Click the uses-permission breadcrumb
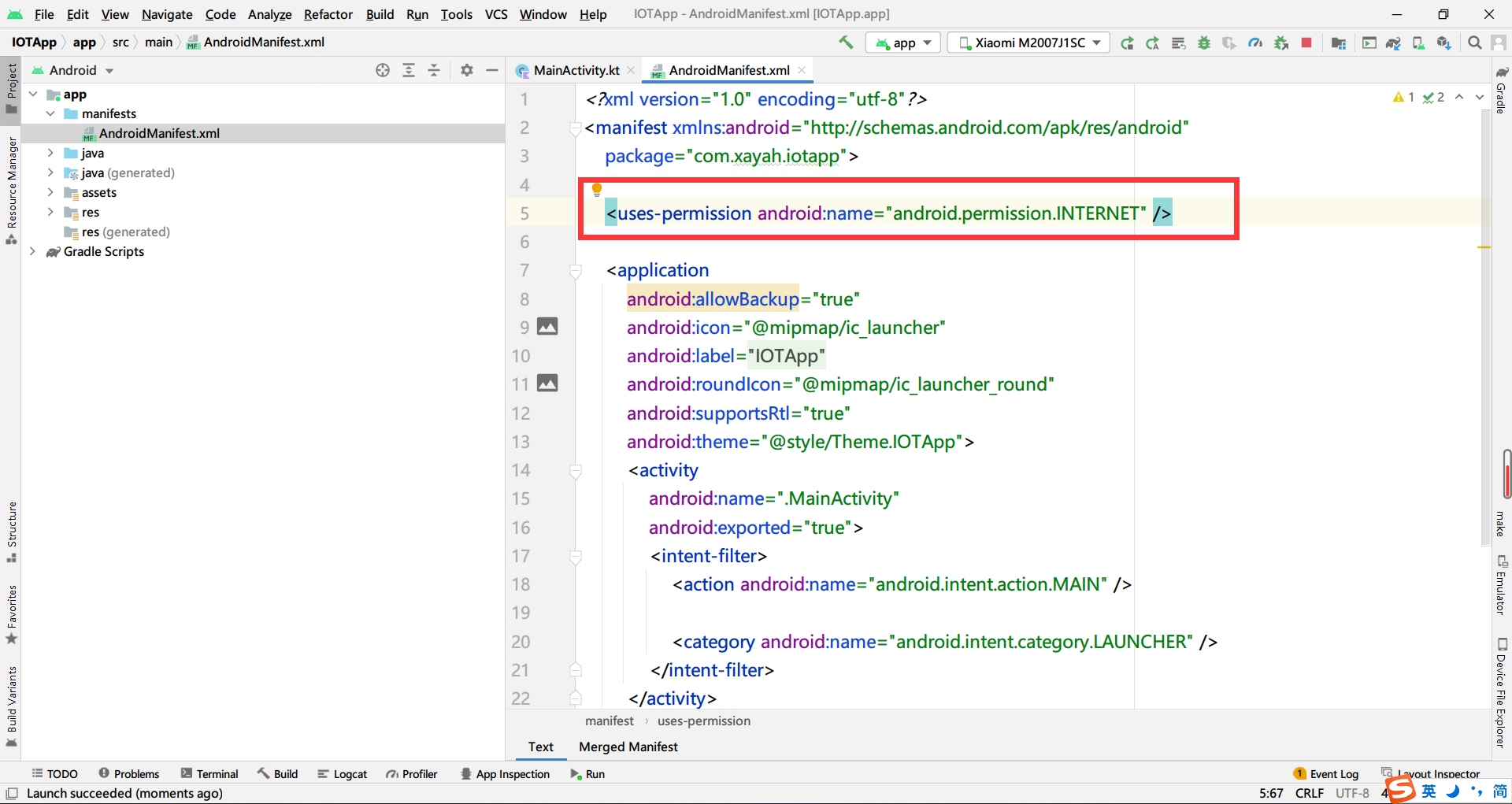The image size is (1512, 804). tap(703, 721)
